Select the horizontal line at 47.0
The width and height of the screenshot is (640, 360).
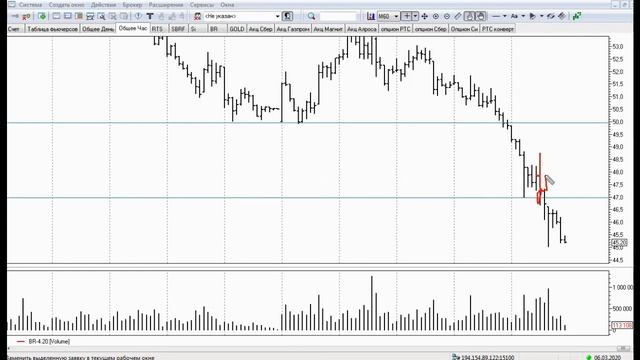coord(308,198)
